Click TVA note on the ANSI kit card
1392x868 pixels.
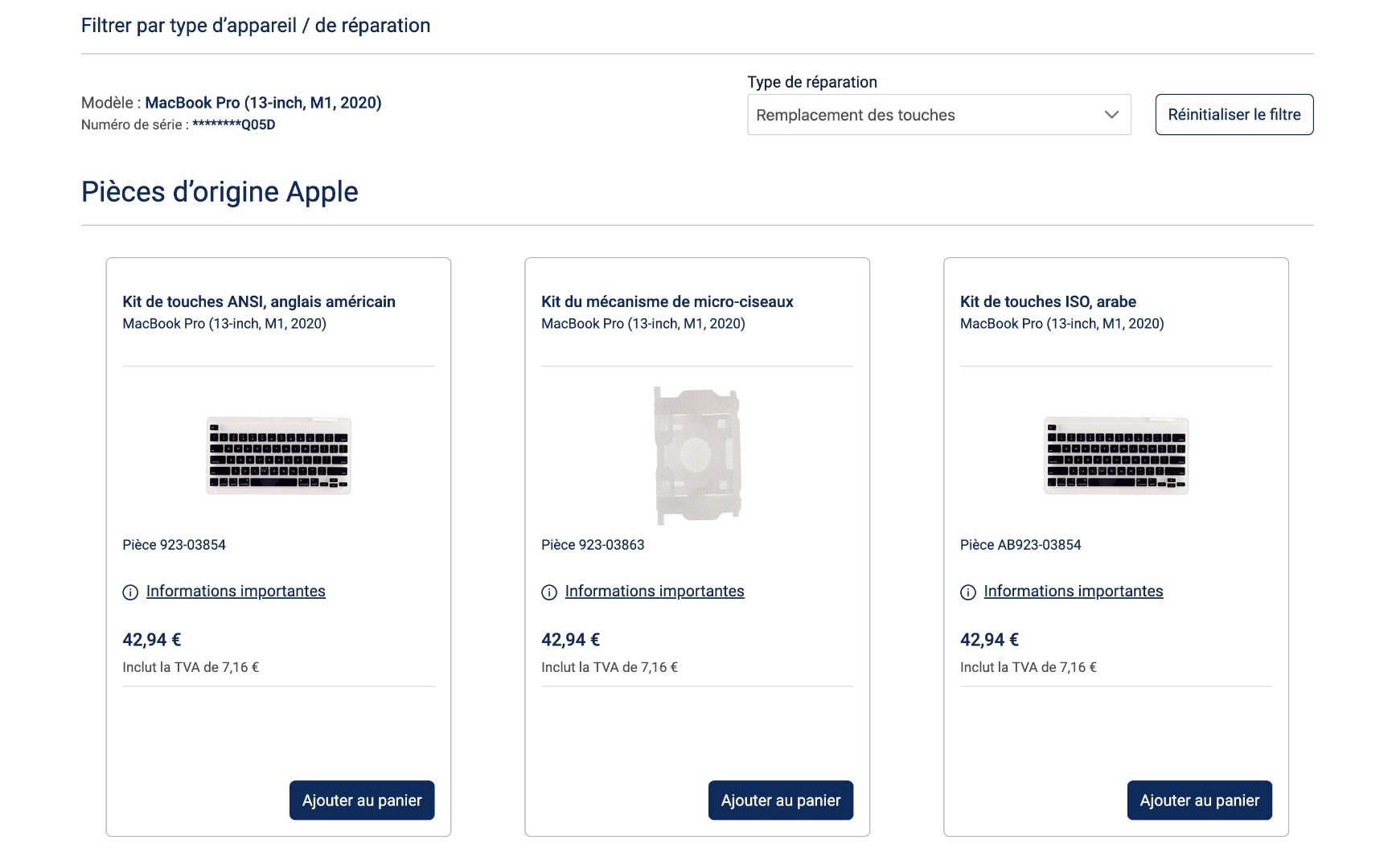coord(191,667)
